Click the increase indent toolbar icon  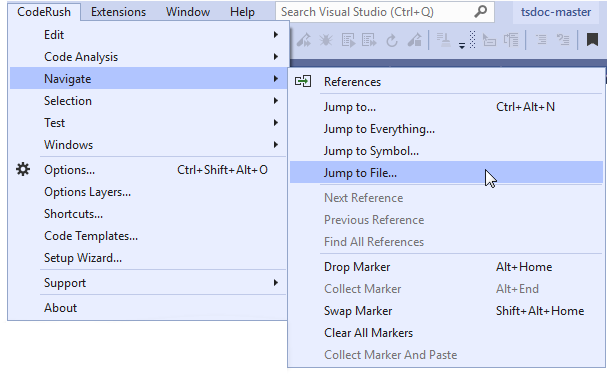click(x=541, y=39)
